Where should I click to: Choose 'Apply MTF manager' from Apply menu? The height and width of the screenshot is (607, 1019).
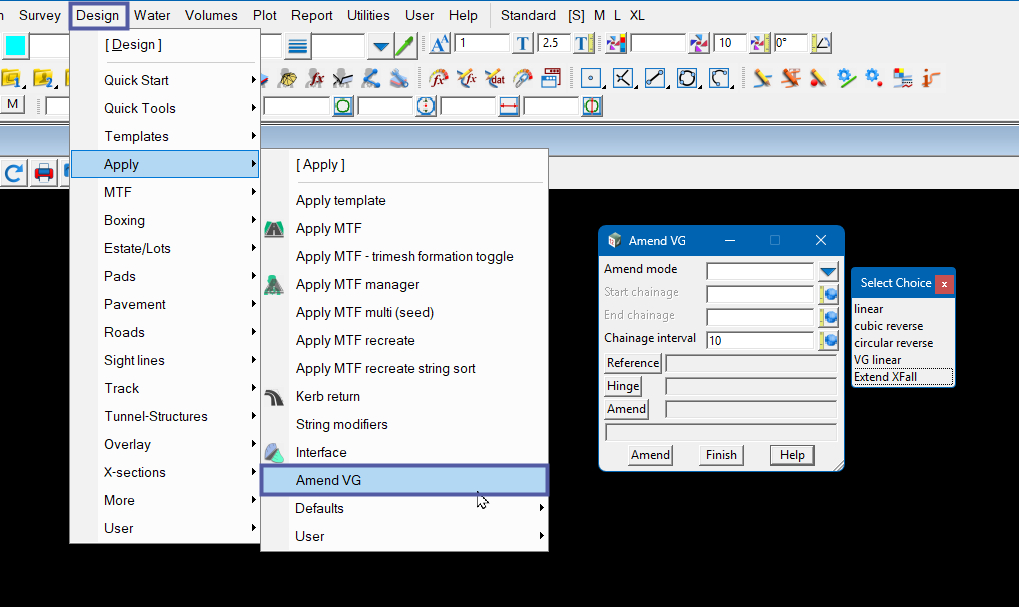pos(357,284)
